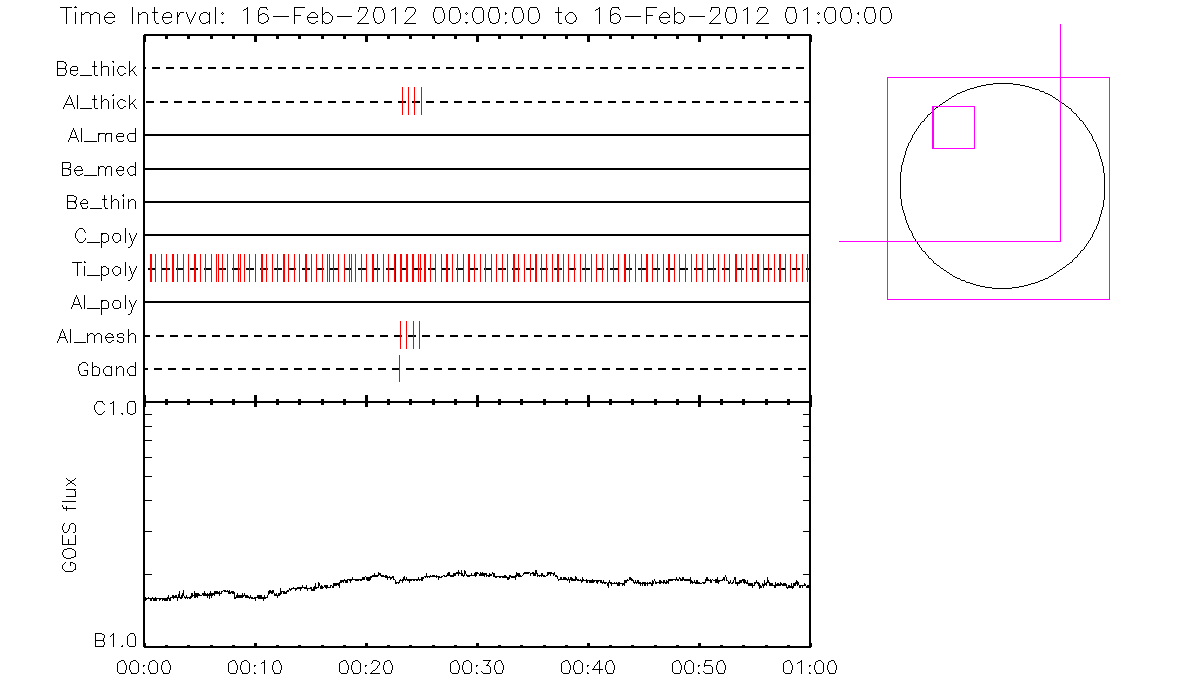Click the B1.0 flux level label
Screen dimensions: 1200x700
115,642
